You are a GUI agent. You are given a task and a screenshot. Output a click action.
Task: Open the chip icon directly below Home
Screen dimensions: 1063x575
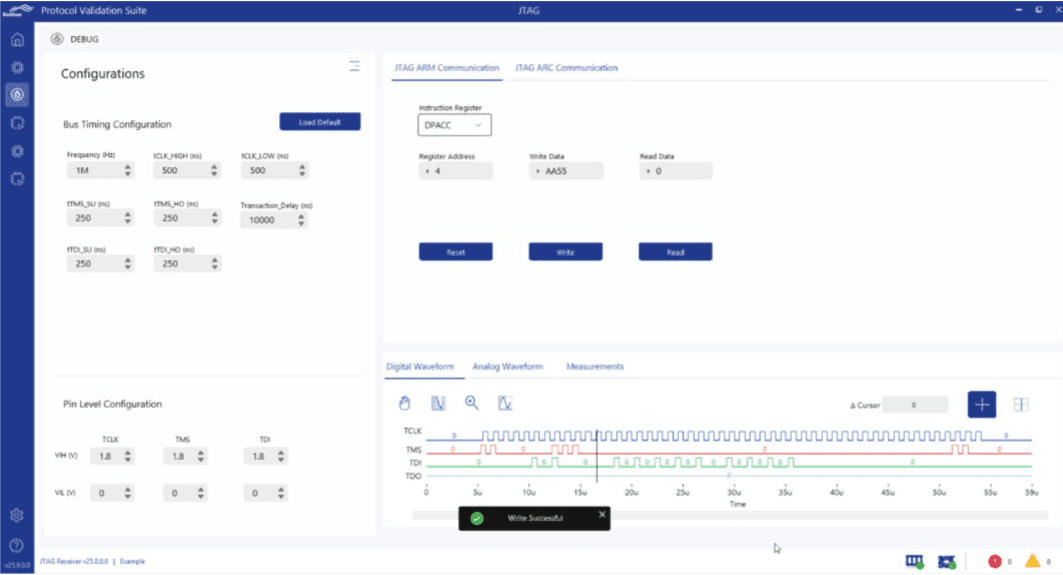[x=17, y=67]
